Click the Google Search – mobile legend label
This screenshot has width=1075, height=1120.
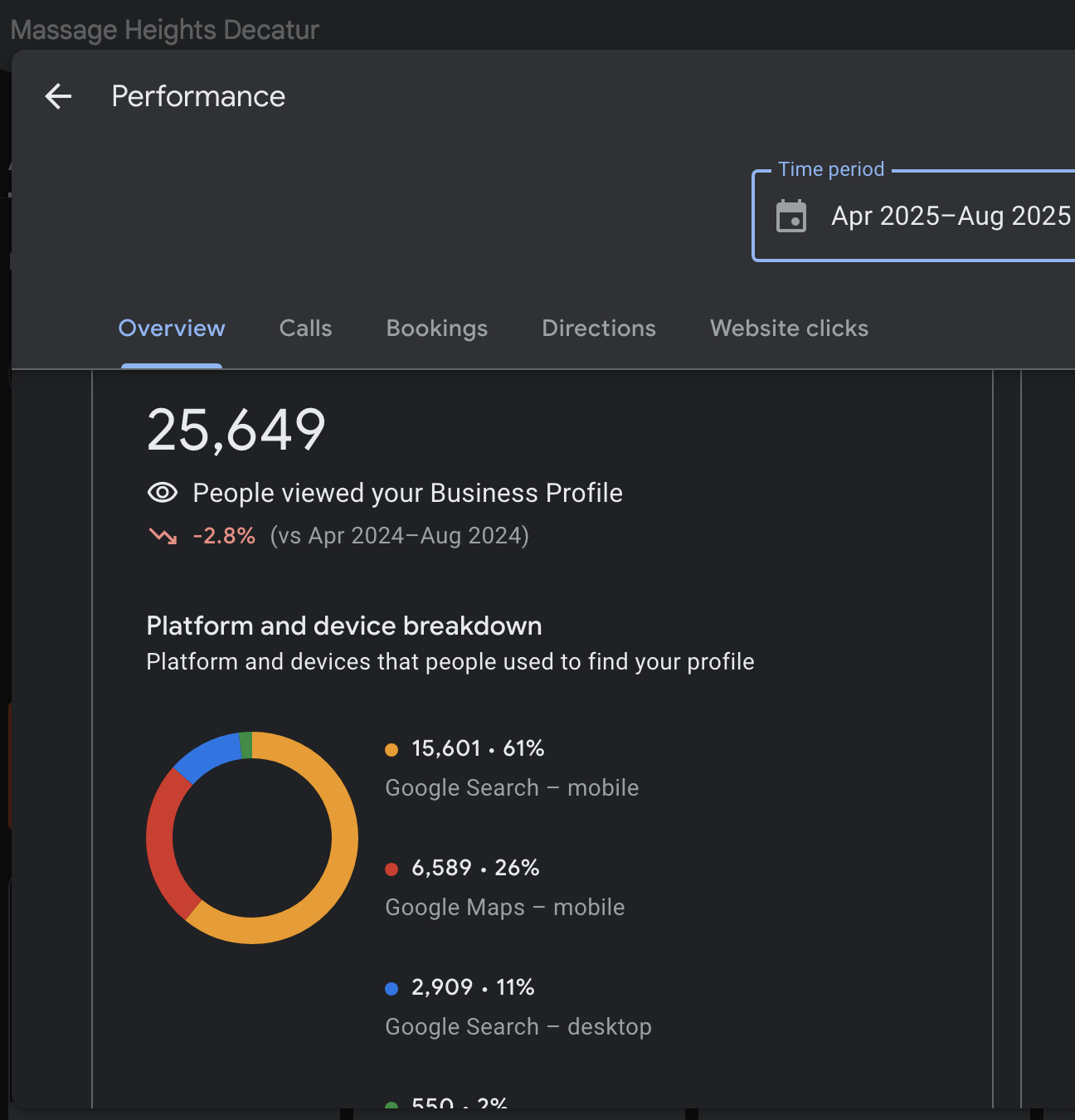click(512, 788)
